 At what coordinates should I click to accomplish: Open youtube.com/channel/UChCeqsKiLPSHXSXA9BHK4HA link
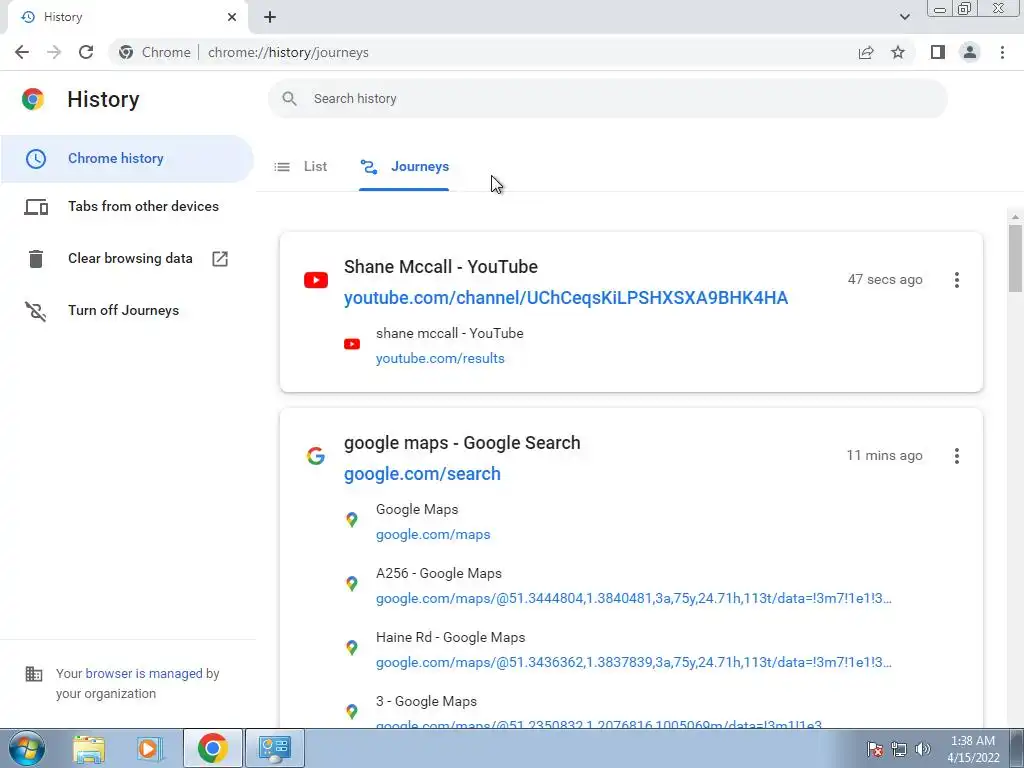(566, 298)
